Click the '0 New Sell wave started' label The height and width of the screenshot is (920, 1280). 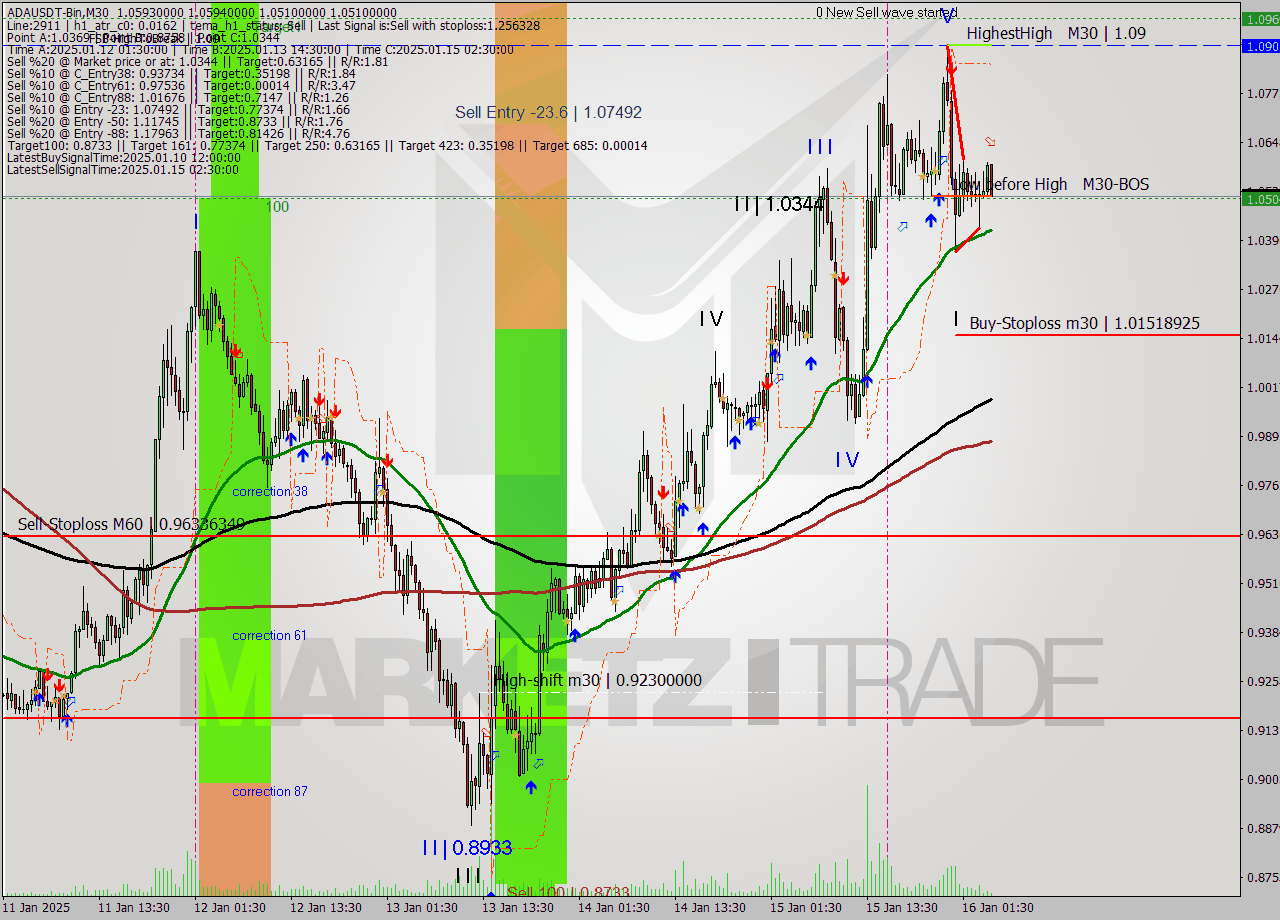pyautogui.click(x=886, y=12)
